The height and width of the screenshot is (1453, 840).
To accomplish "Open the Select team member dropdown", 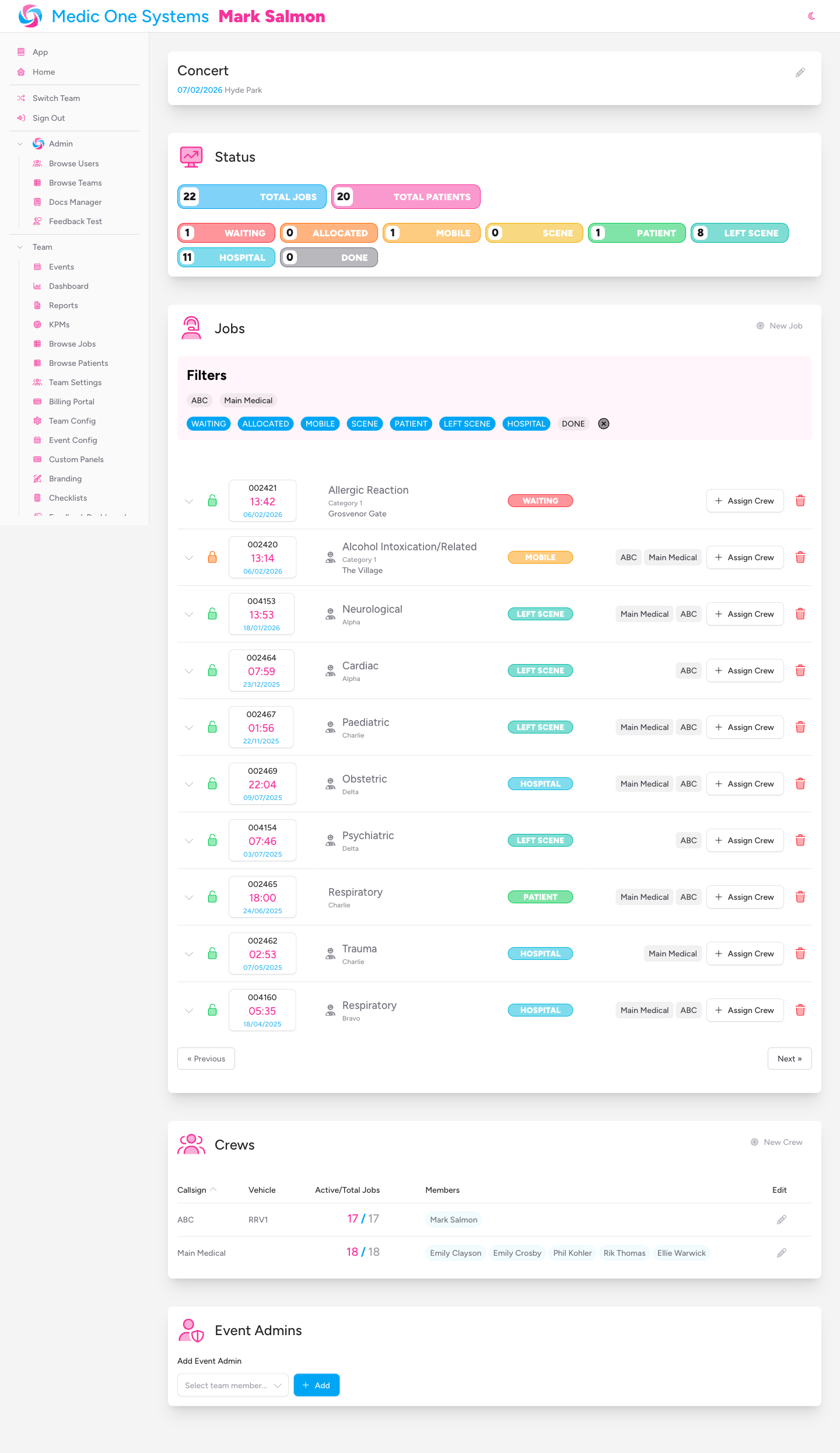I will (x=233, y=1385).
